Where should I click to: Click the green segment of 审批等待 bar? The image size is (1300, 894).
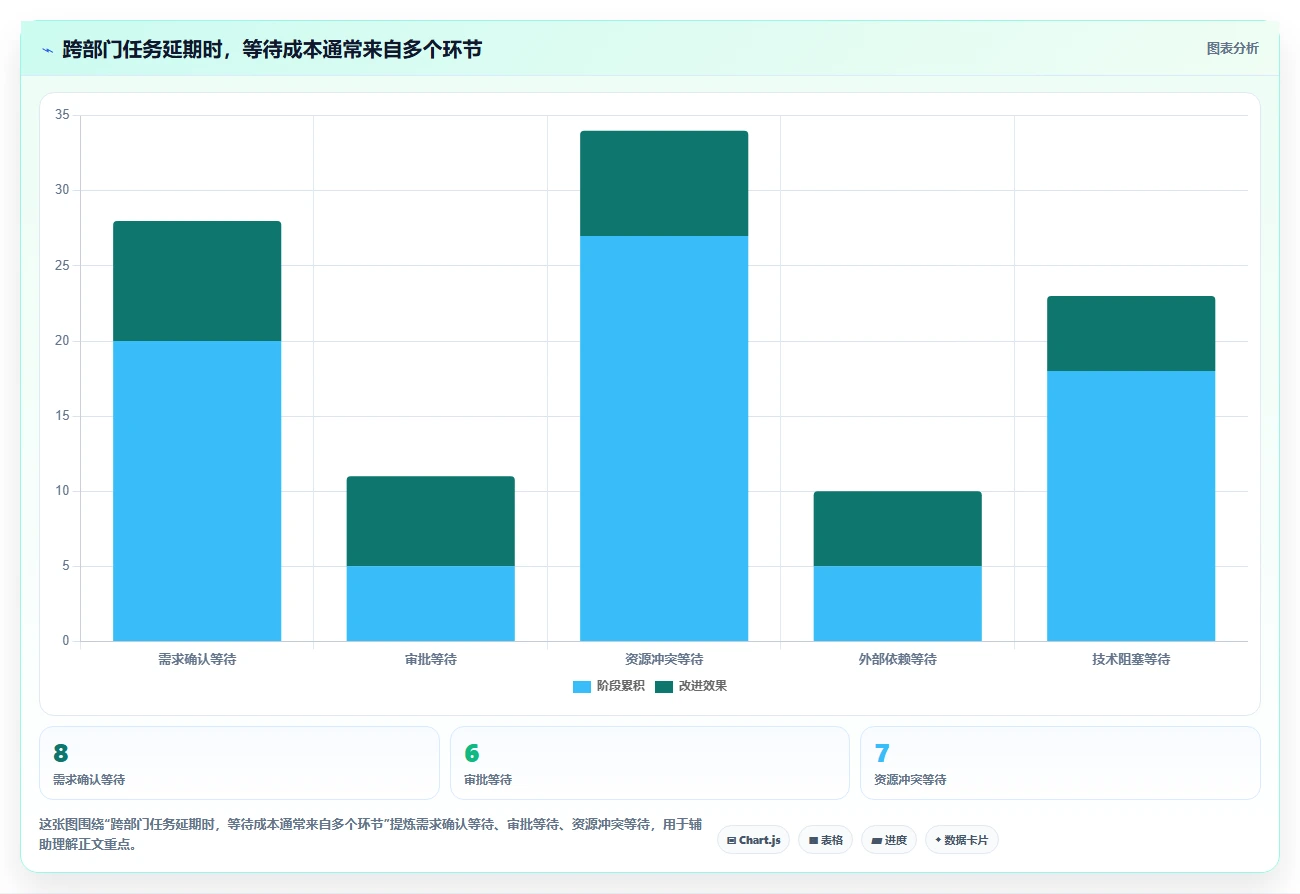(x=430, y=521)
